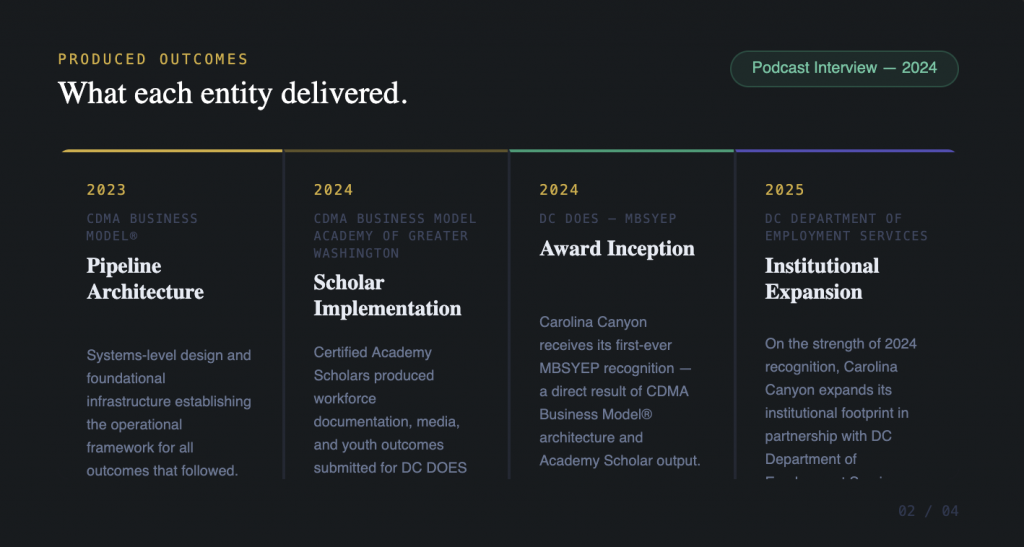Click the first-ever MBSYEP recognition description
Screen dimensions: 1024x547
click(x=620, y=391)
